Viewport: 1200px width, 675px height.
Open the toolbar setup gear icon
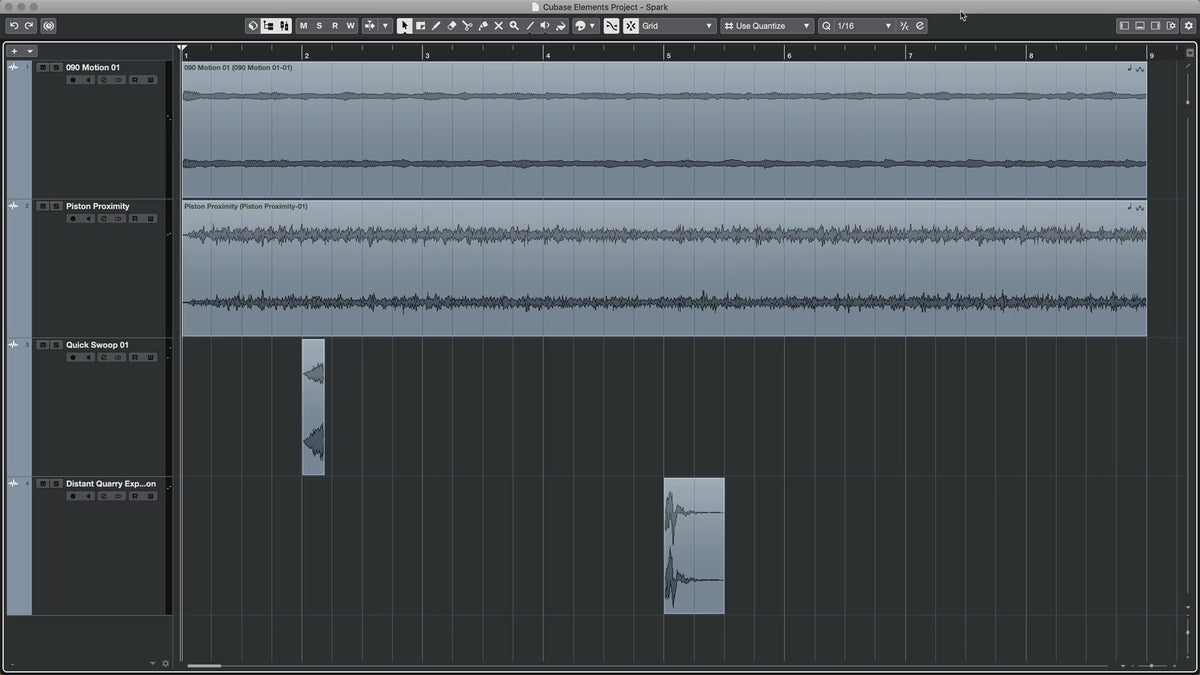1188,26
